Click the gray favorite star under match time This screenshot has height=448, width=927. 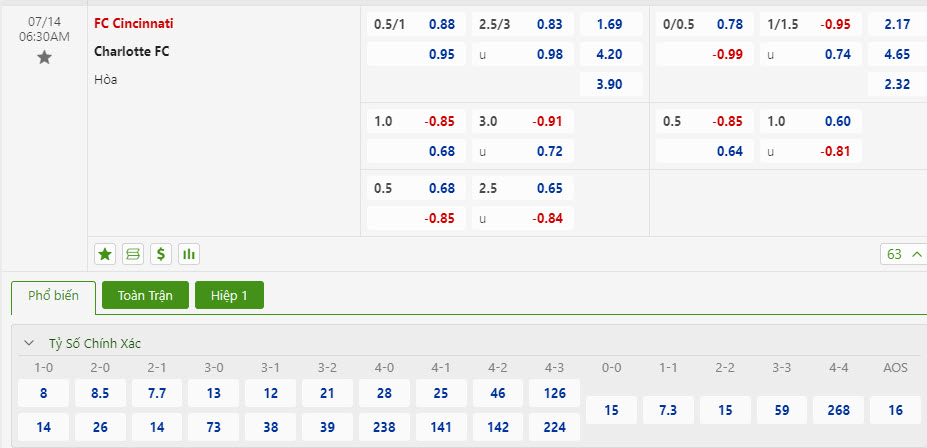point(44,58)
